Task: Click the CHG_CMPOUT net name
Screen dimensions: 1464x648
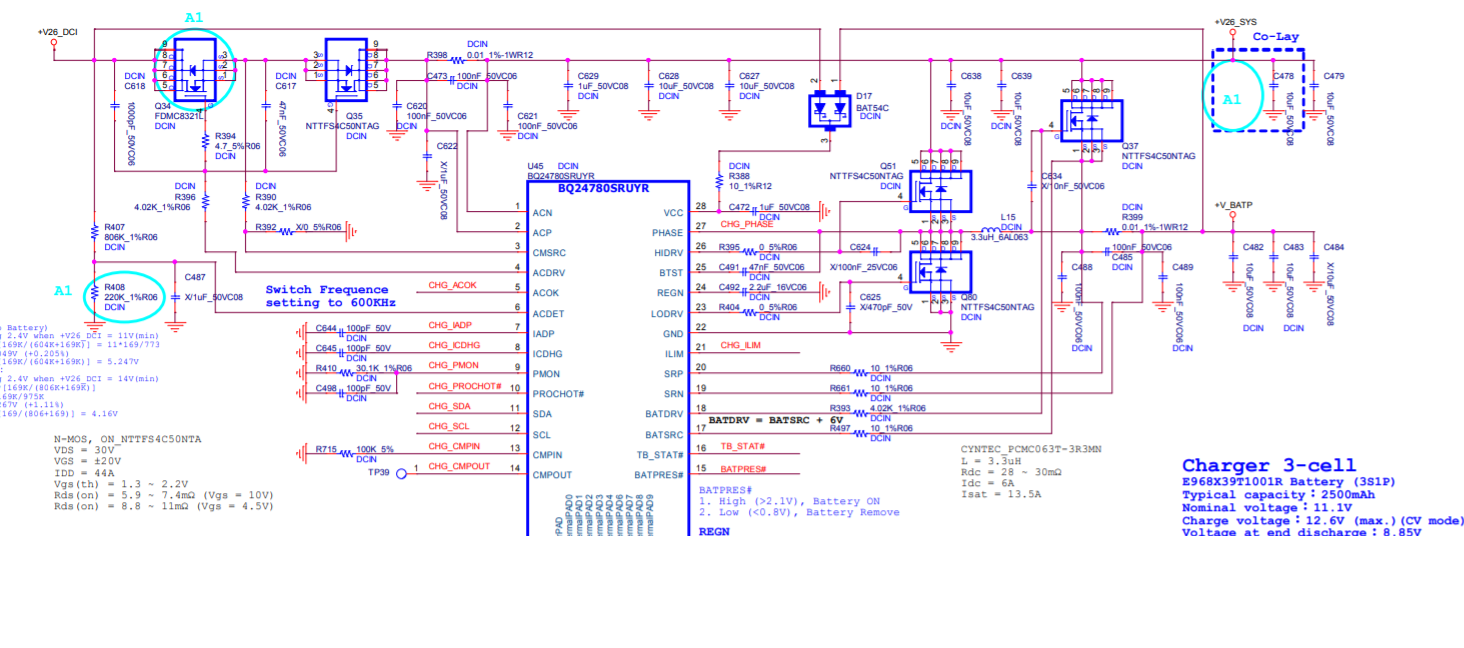Action: 460,466
